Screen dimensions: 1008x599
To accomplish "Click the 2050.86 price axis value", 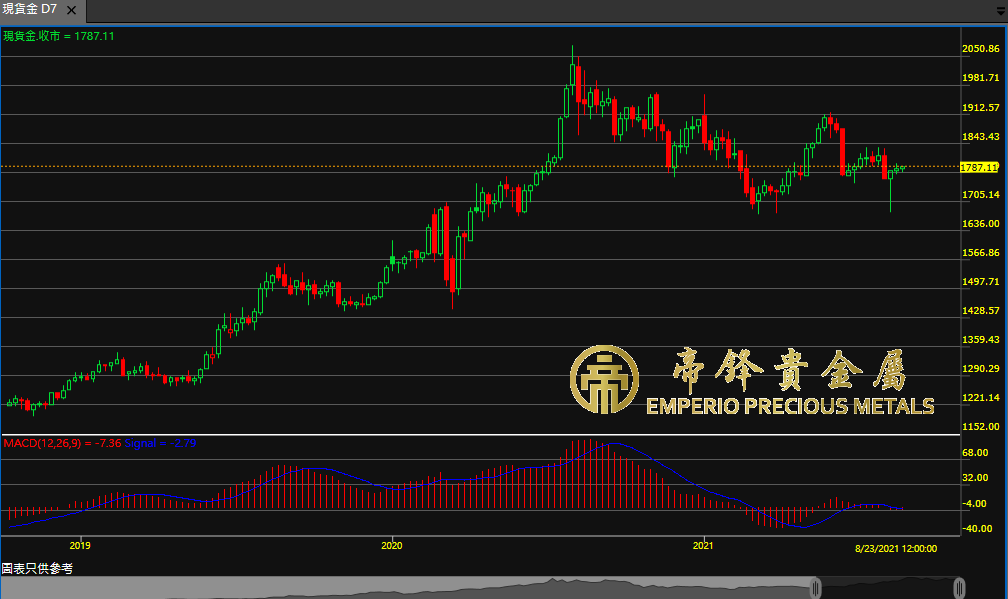I will (980, 49).
